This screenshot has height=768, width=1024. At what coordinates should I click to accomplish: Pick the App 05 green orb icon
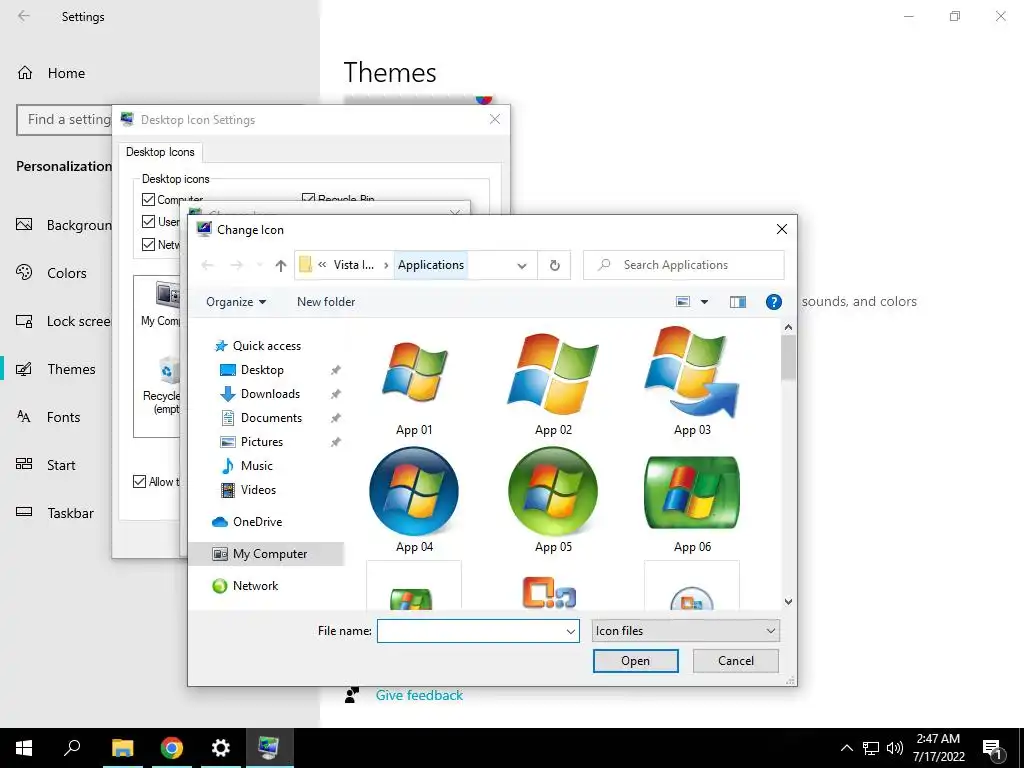[553, 491]
